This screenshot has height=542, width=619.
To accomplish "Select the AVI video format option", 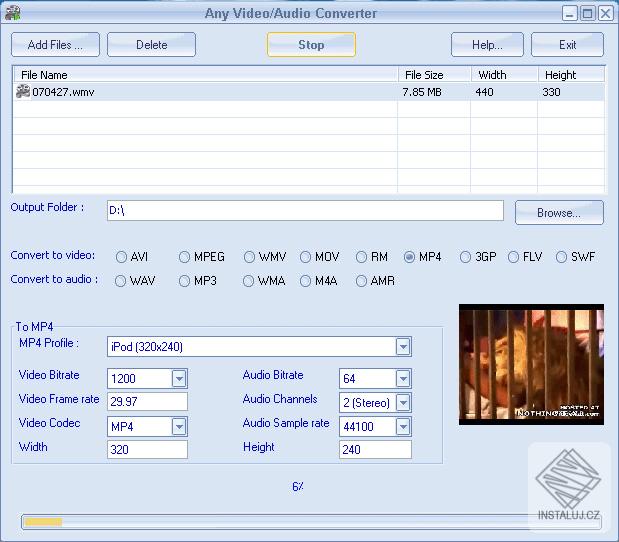I will point(121,257).
